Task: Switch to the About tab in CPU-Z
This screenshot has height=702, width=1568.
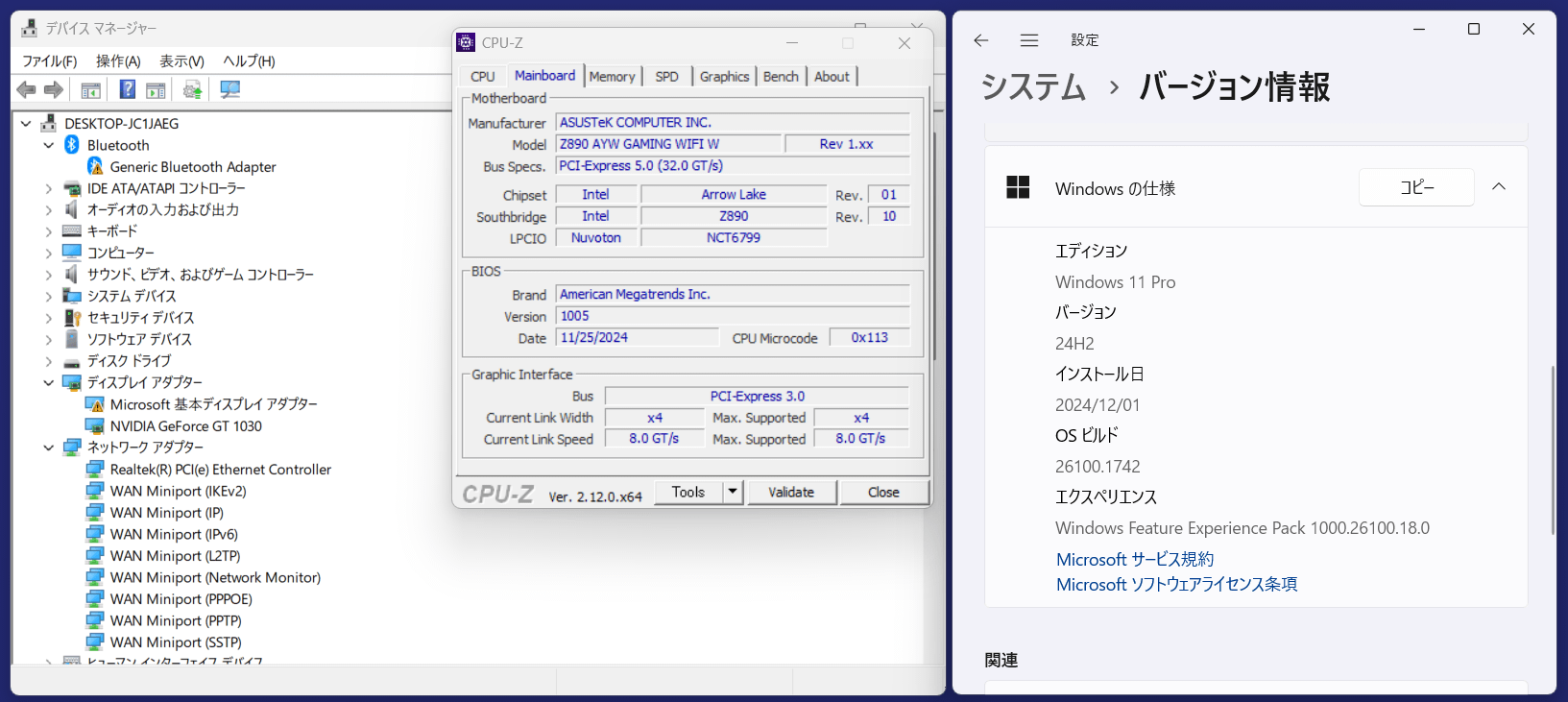Action: [832, 77]
